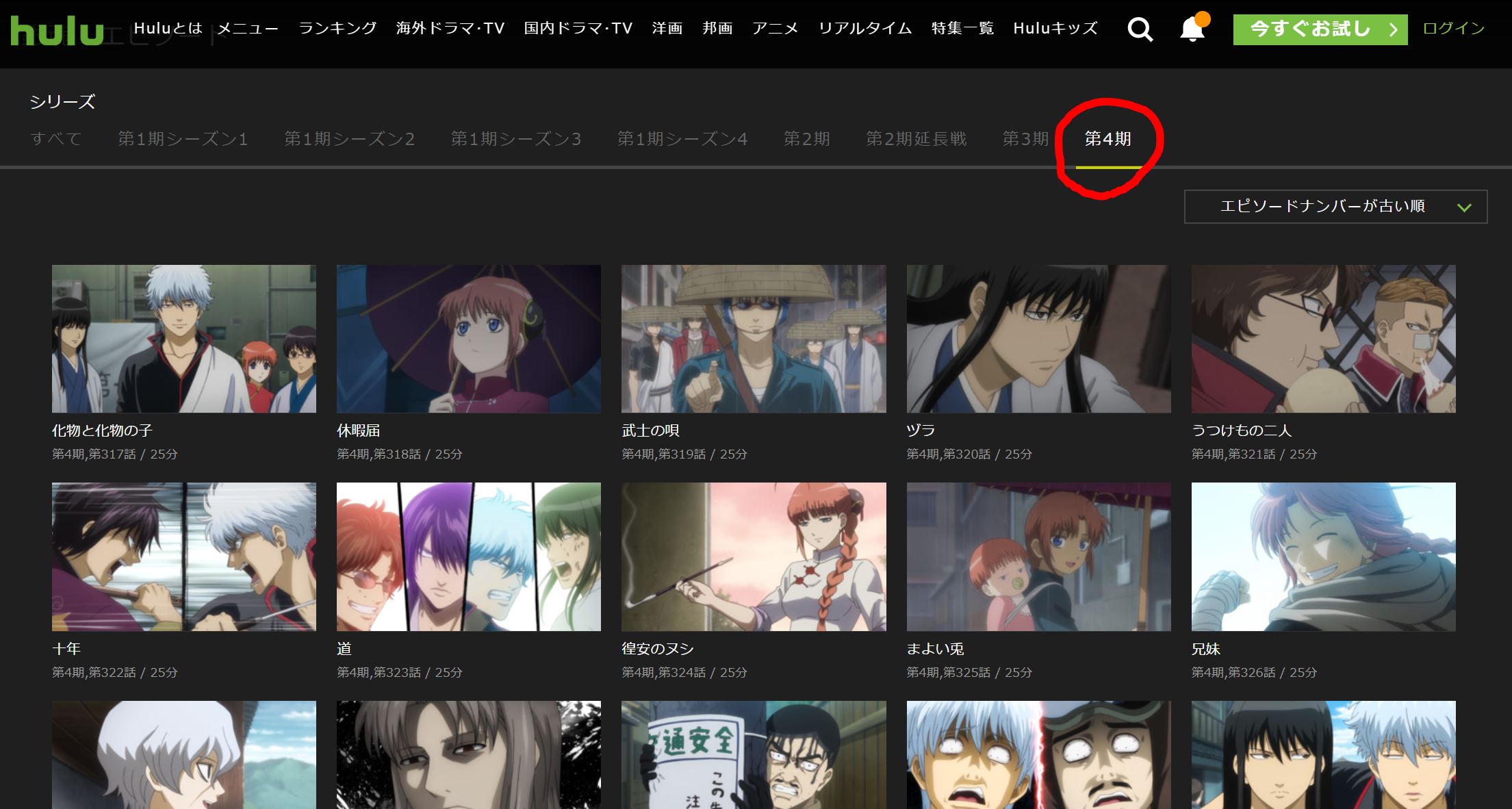This screenshot has height=809, width=1512.
Task: Open the 邦画 category
Action: pyautogui.click(x=717, y=28)
